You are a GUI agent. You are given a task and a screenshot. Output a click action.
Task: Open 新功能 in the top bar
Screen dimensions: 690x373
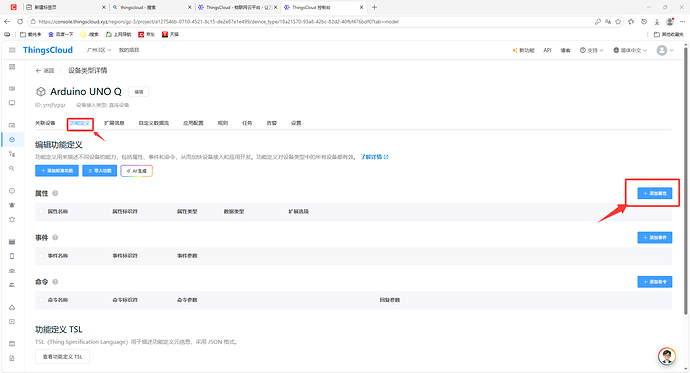click(523, 50)
